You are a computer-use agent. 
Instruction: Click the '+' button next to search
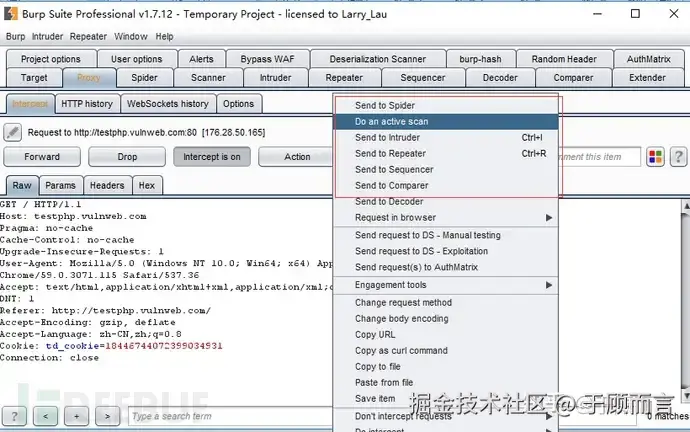tap(76, 416)
